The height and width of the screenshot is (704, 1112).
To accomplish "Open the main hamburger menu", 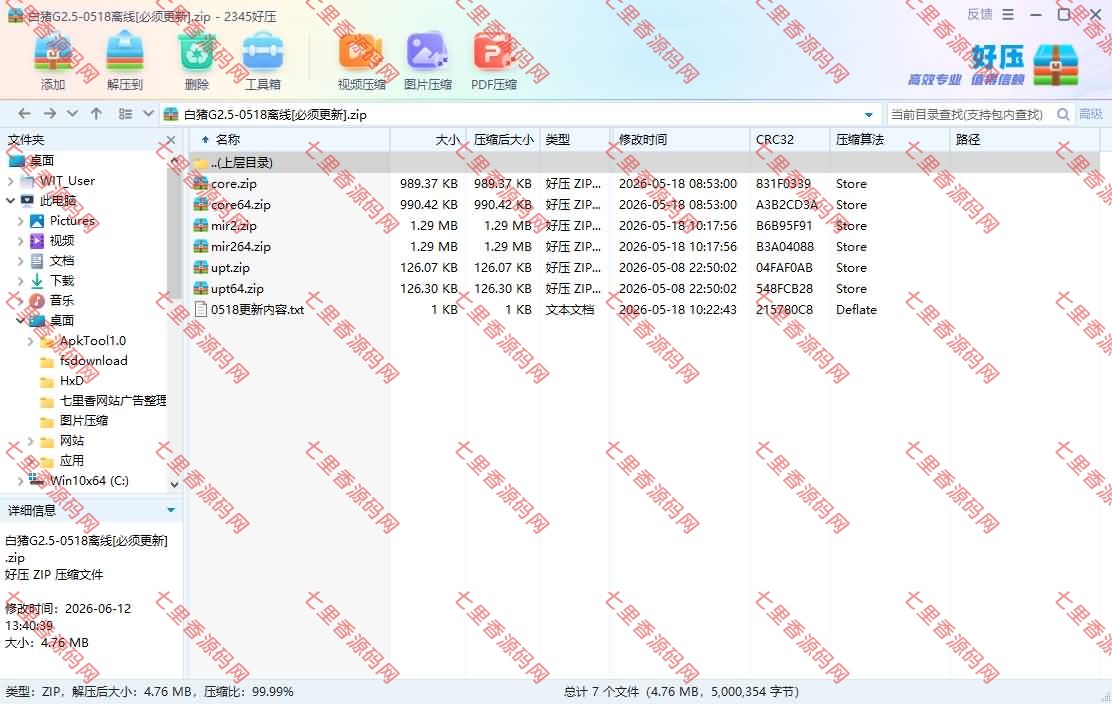I will coord(1008,14).
